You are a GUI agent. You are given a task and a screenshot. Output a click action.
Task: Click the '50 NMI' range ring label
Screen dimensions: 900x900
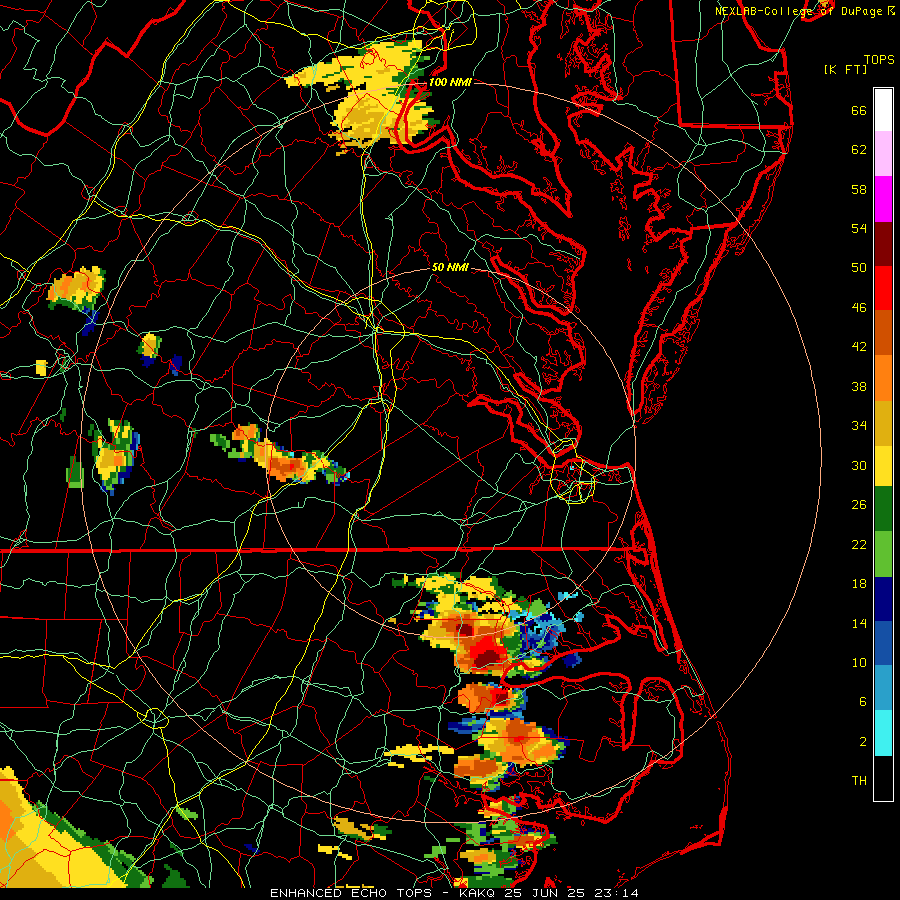click(x=450, y=267)
